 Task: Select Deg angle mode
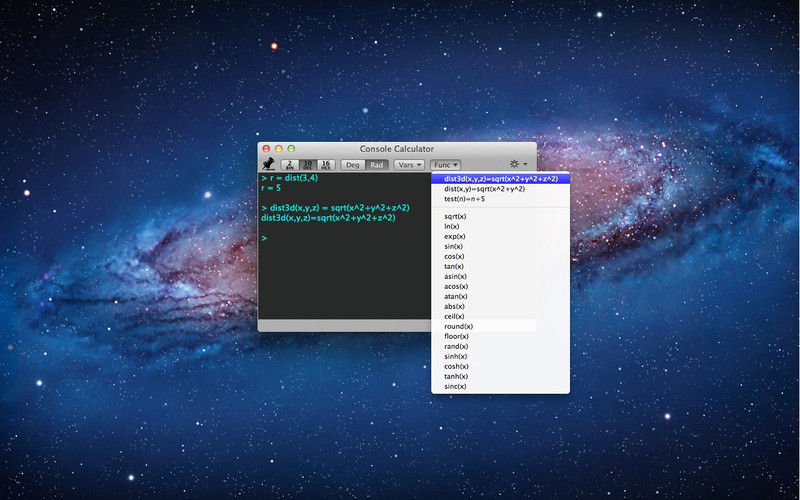click(x=353, y=165)
